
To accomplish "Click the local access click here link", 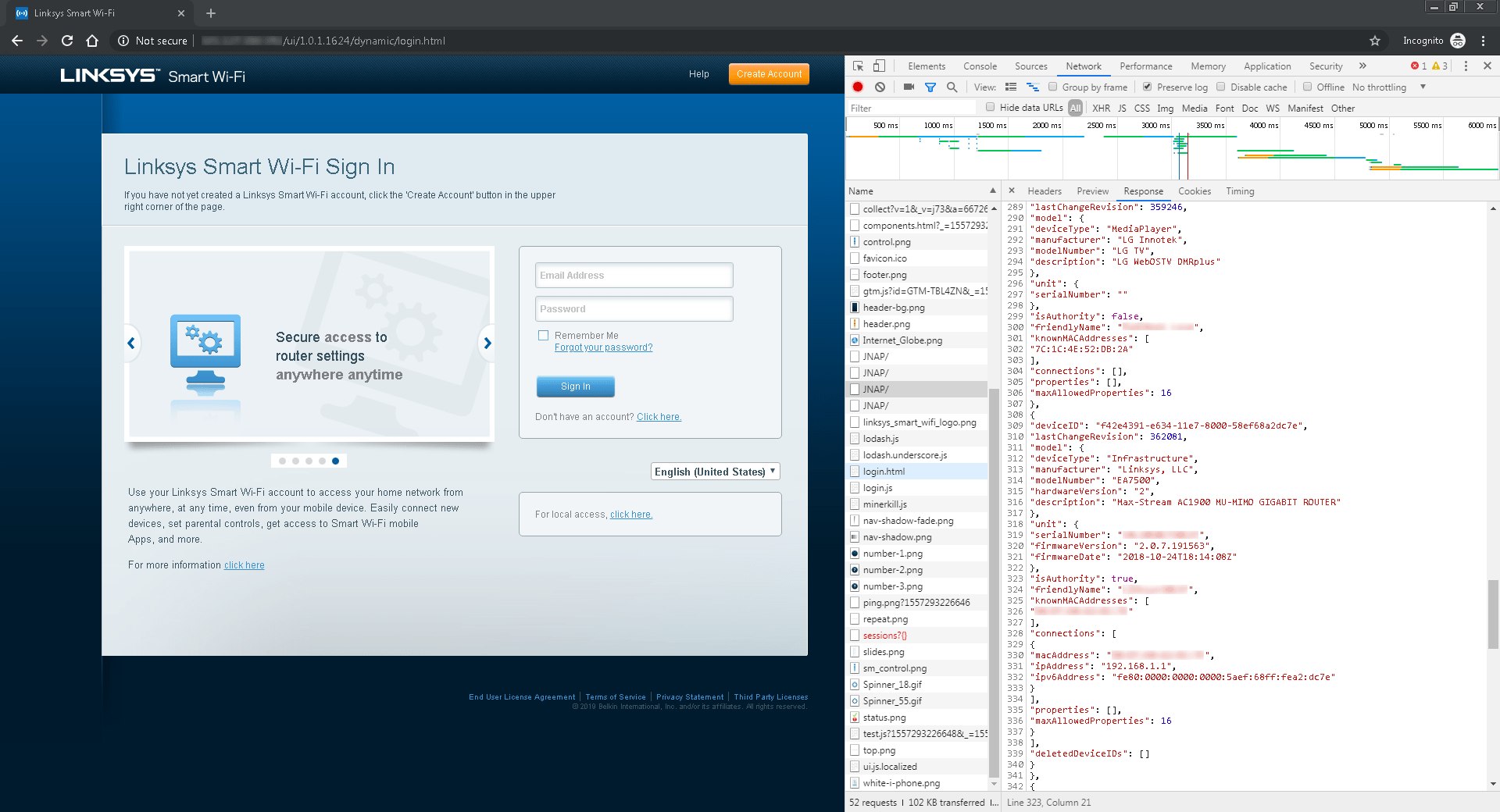I will [631, 515].
